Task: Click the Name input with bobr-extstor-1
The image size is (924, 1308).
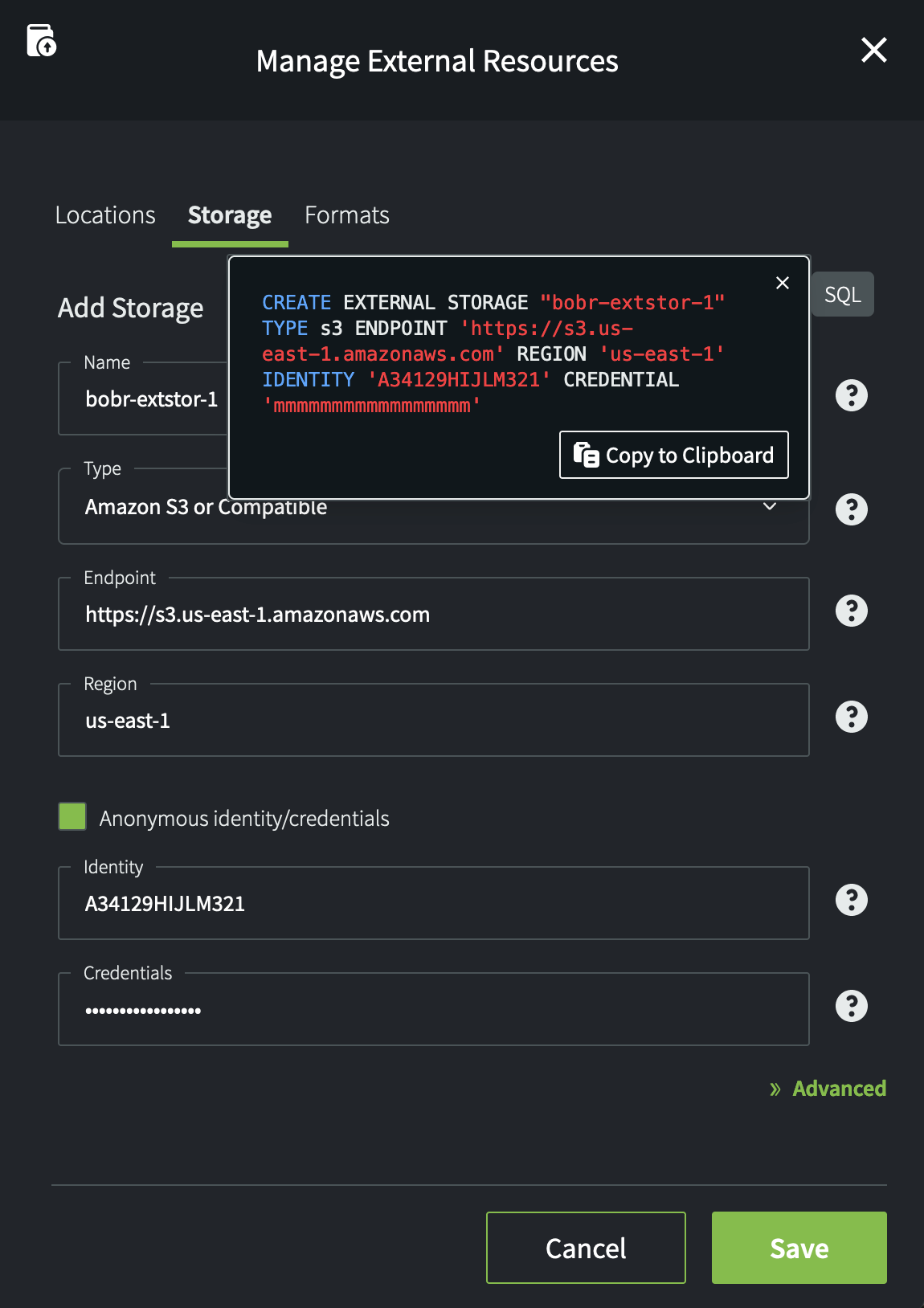Action: (144, 399)
